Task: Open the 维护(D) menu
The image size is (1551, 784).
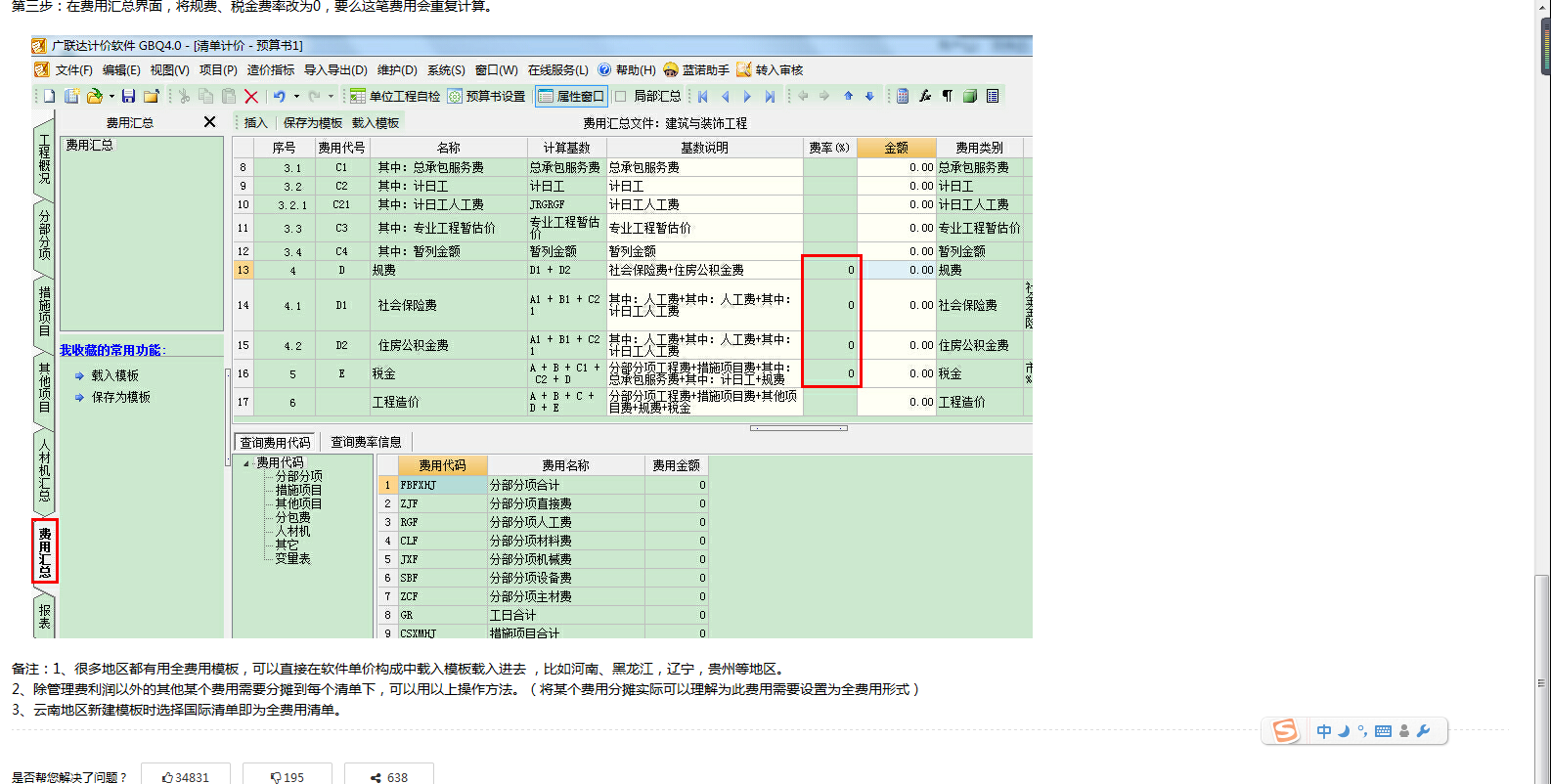Action: coord(397,70)
